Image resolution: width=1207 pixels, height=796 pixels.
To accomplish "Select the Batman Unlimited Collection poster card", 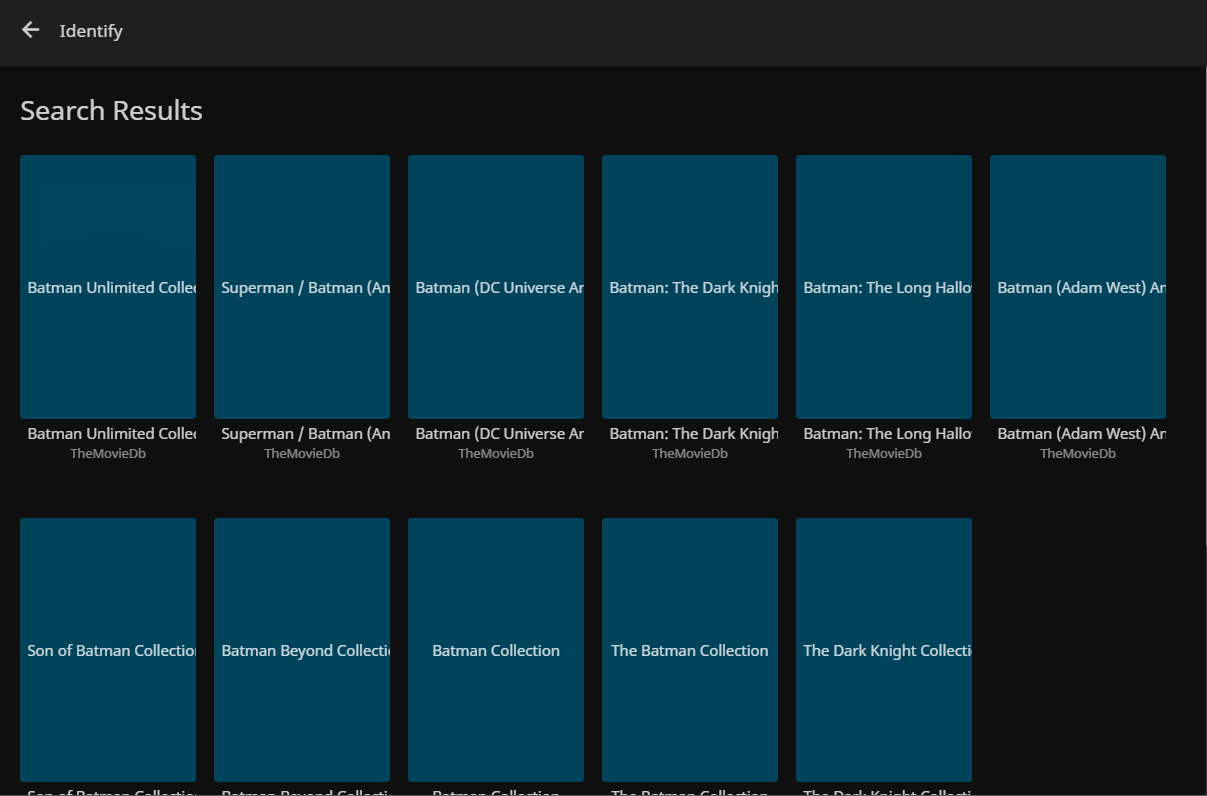I will coord(108,286).
